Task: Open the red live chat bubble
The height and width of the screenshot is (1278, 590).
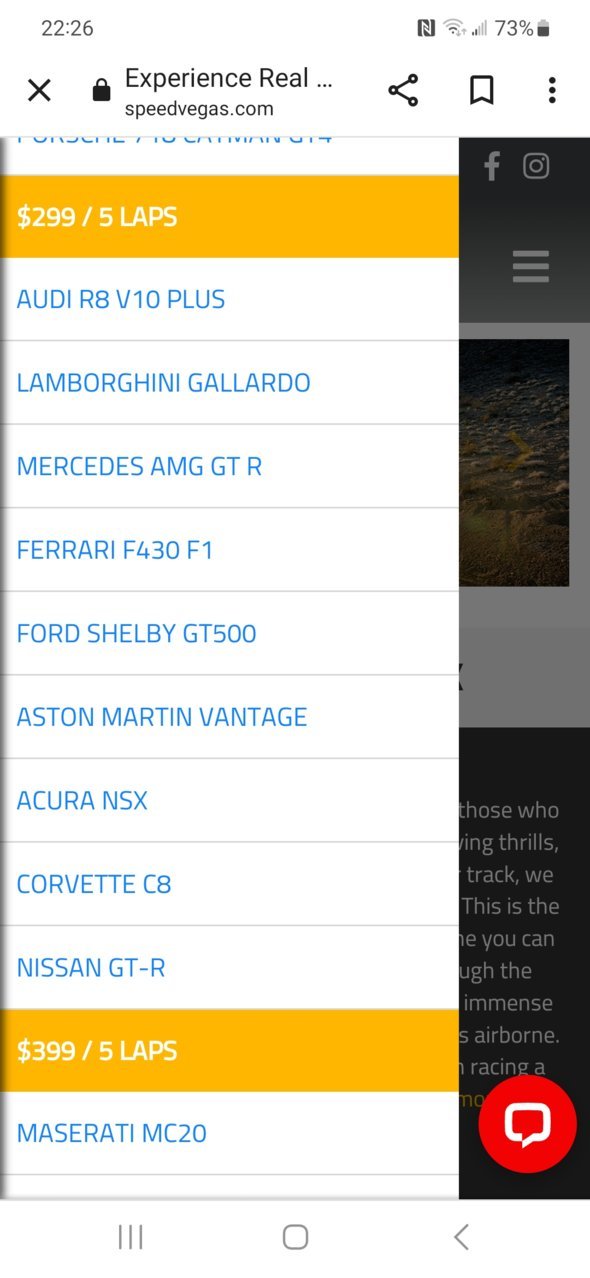Action: point(527,1125)
